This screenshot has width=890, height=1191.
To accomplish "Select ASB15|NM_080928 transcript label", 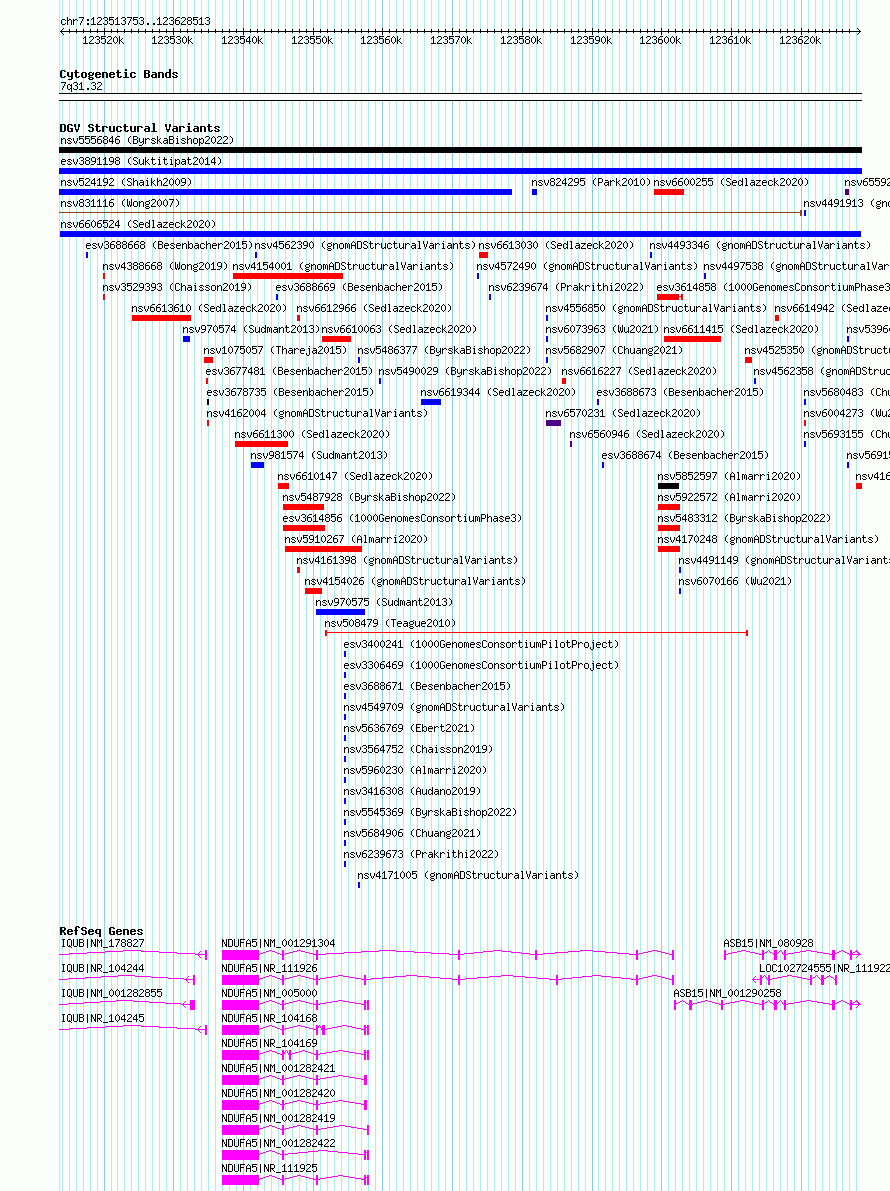I will (768, 944).
